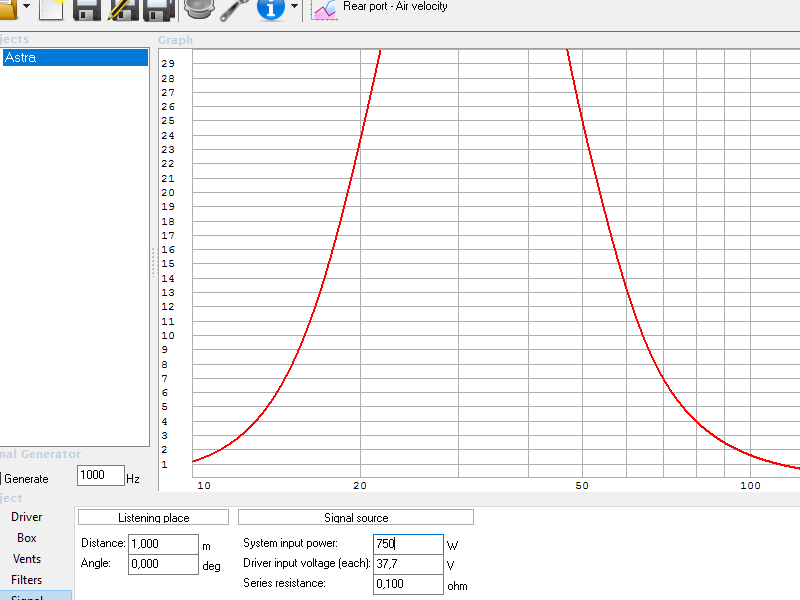Click the Save As pencil-floppy icon

point(122,8)
